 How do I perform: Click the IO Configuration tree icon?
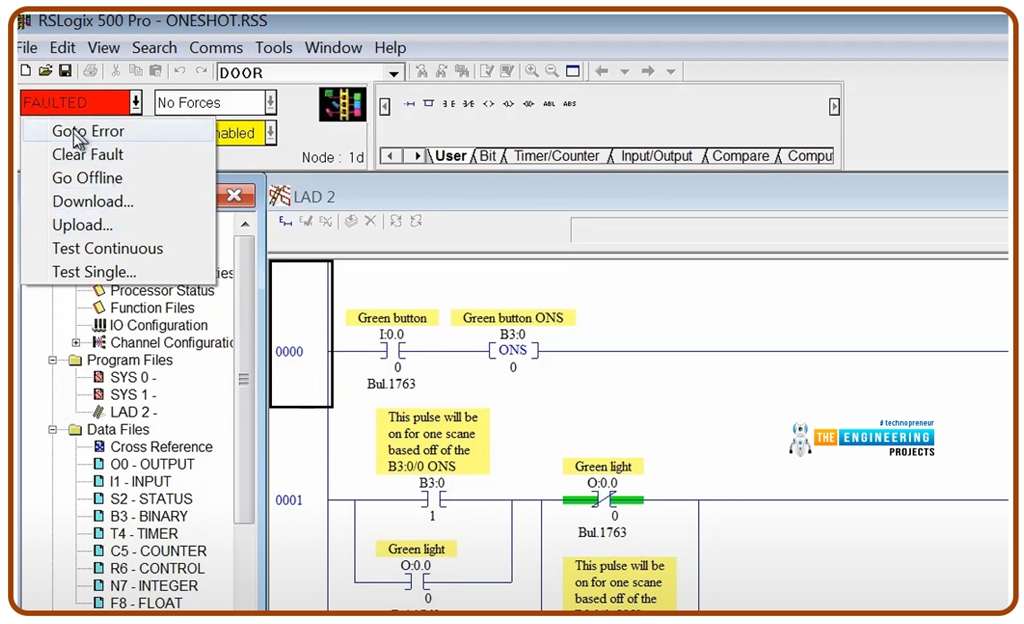[x=100, y=325]
